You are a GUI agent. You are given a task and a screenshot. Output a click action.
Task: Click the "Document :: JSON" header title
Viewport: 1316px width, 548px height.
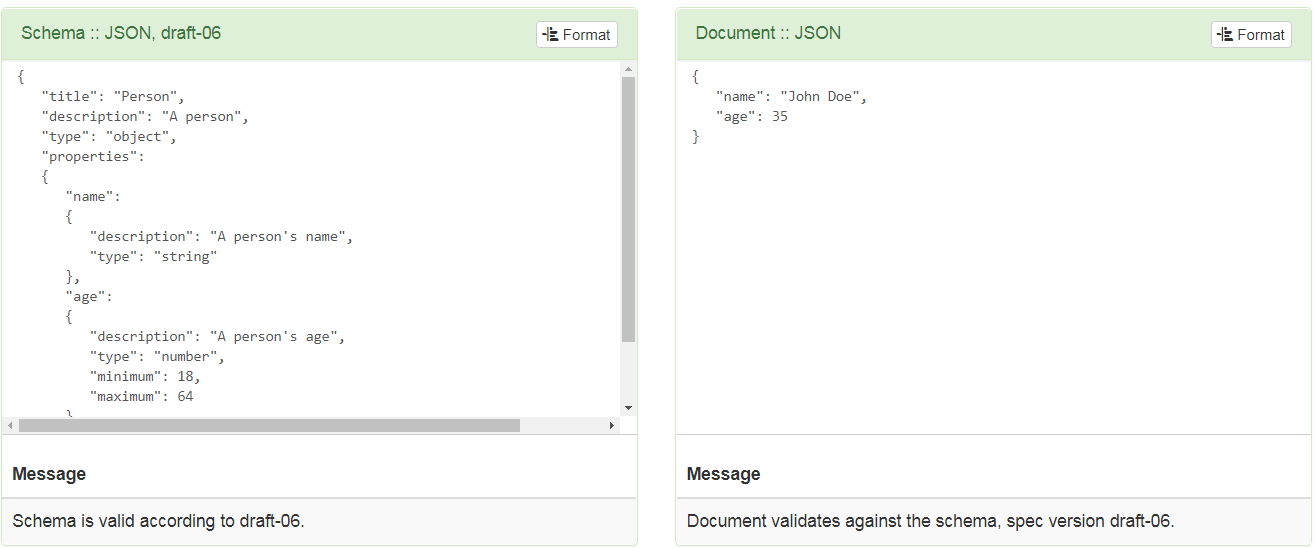(x=768, y=33)
